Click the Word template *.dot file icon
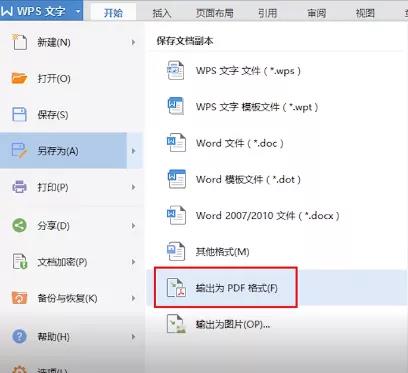This screenshot has width=408, height=373. point(177,179)
